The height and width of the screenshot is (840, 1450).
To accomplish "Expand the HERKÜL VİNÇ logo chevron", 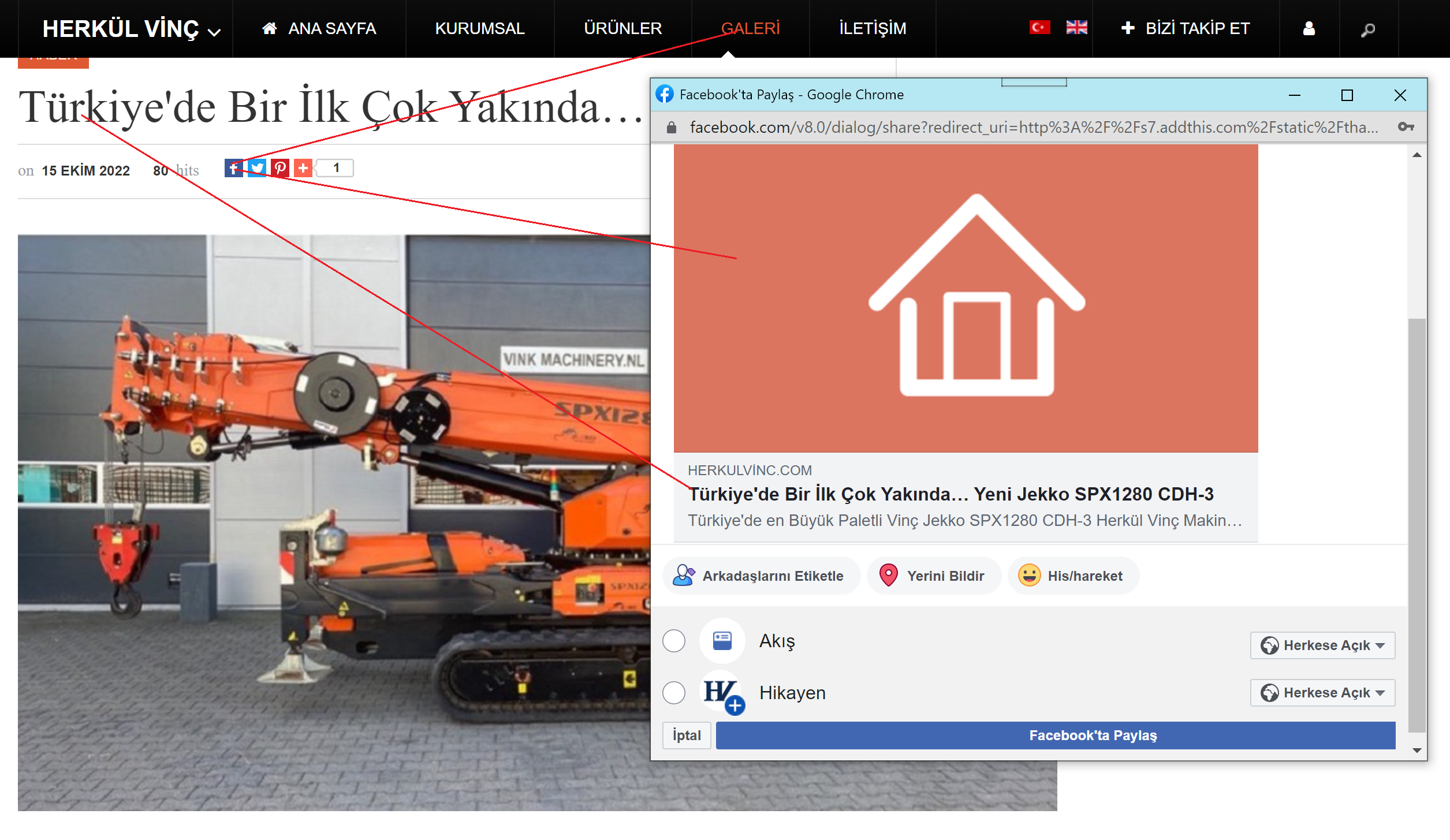I will 214,32.
